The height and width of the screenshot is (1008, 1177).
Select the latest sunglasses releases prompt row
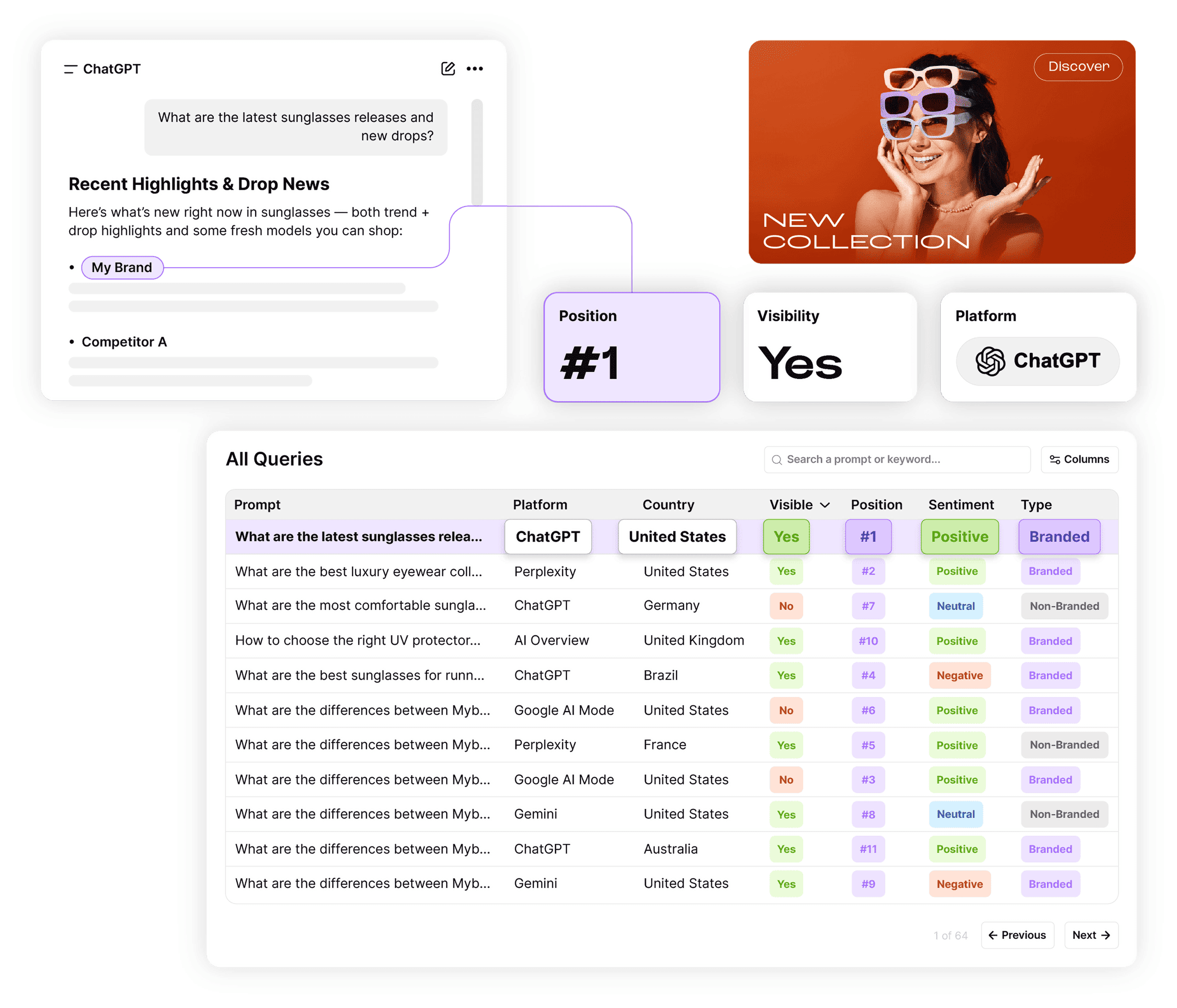pyautogui.click(x=671, y=536)
